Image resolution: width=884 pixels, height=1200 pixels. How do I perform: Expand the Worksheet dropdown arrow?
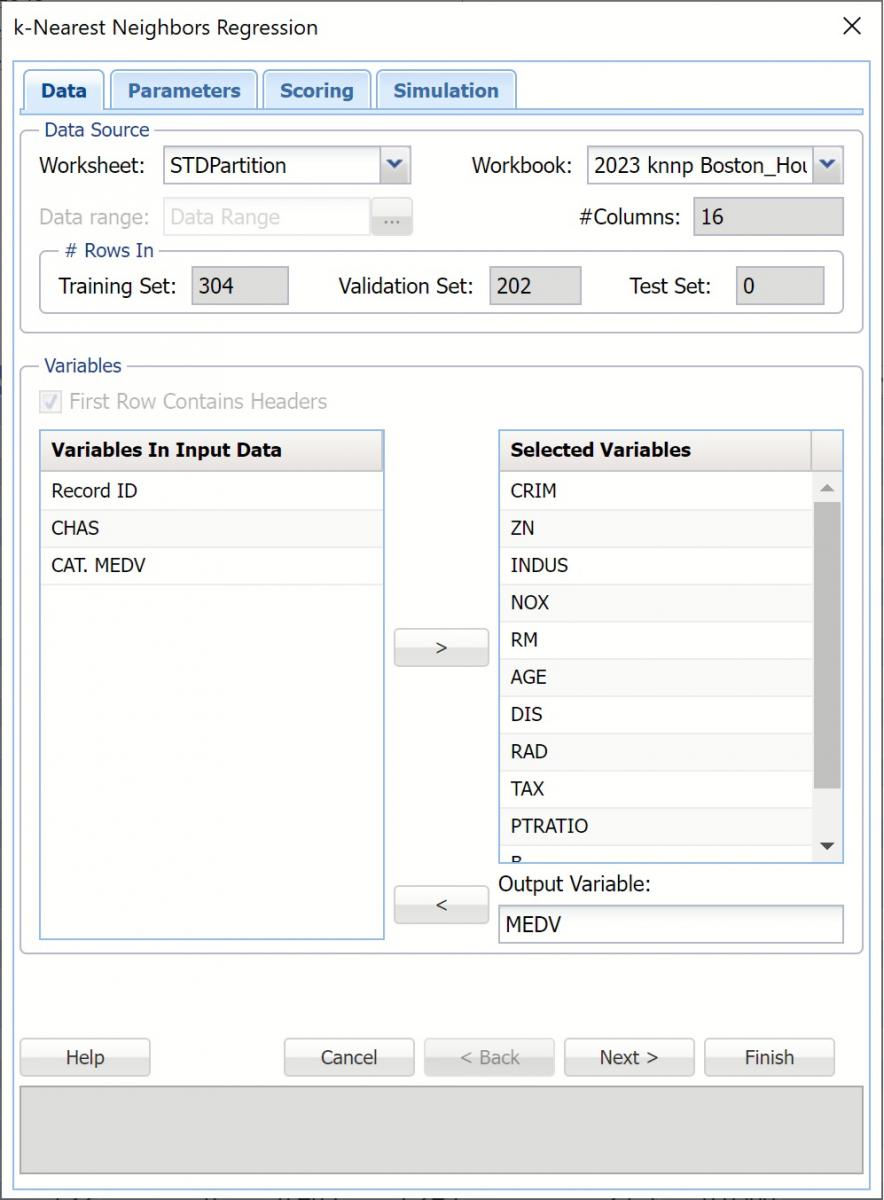(395, 165)
